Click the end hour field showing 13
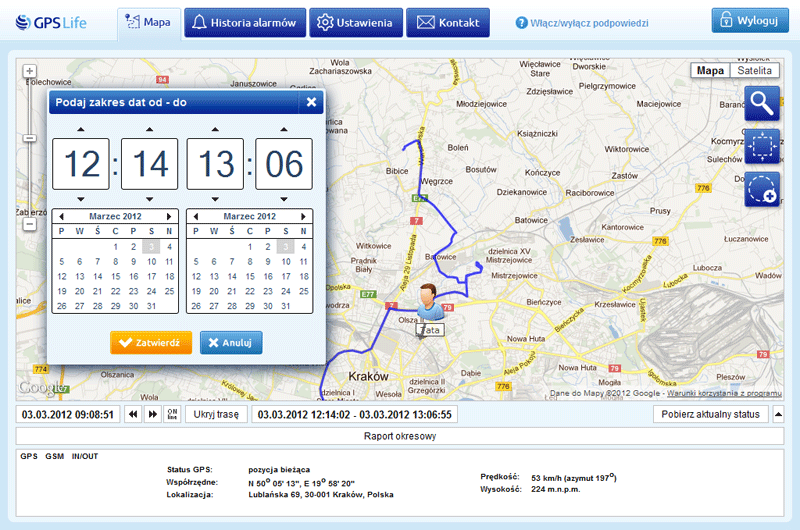The width and height of the screenshot is (800, 530). tap(215, 164)
